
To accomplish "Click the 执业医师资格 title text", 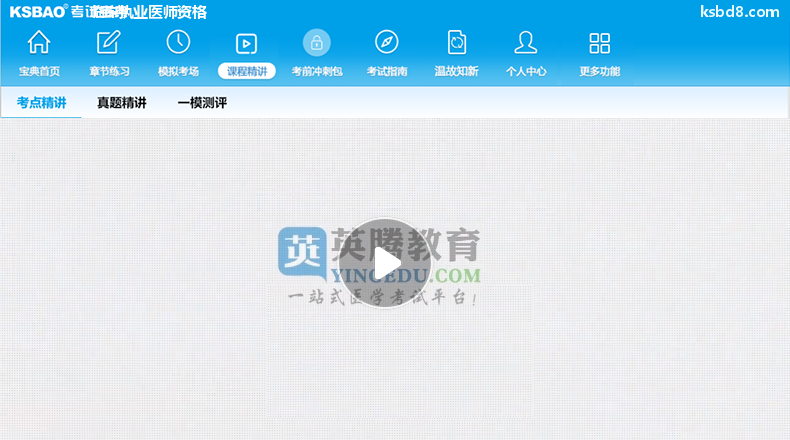I will 162,12.
